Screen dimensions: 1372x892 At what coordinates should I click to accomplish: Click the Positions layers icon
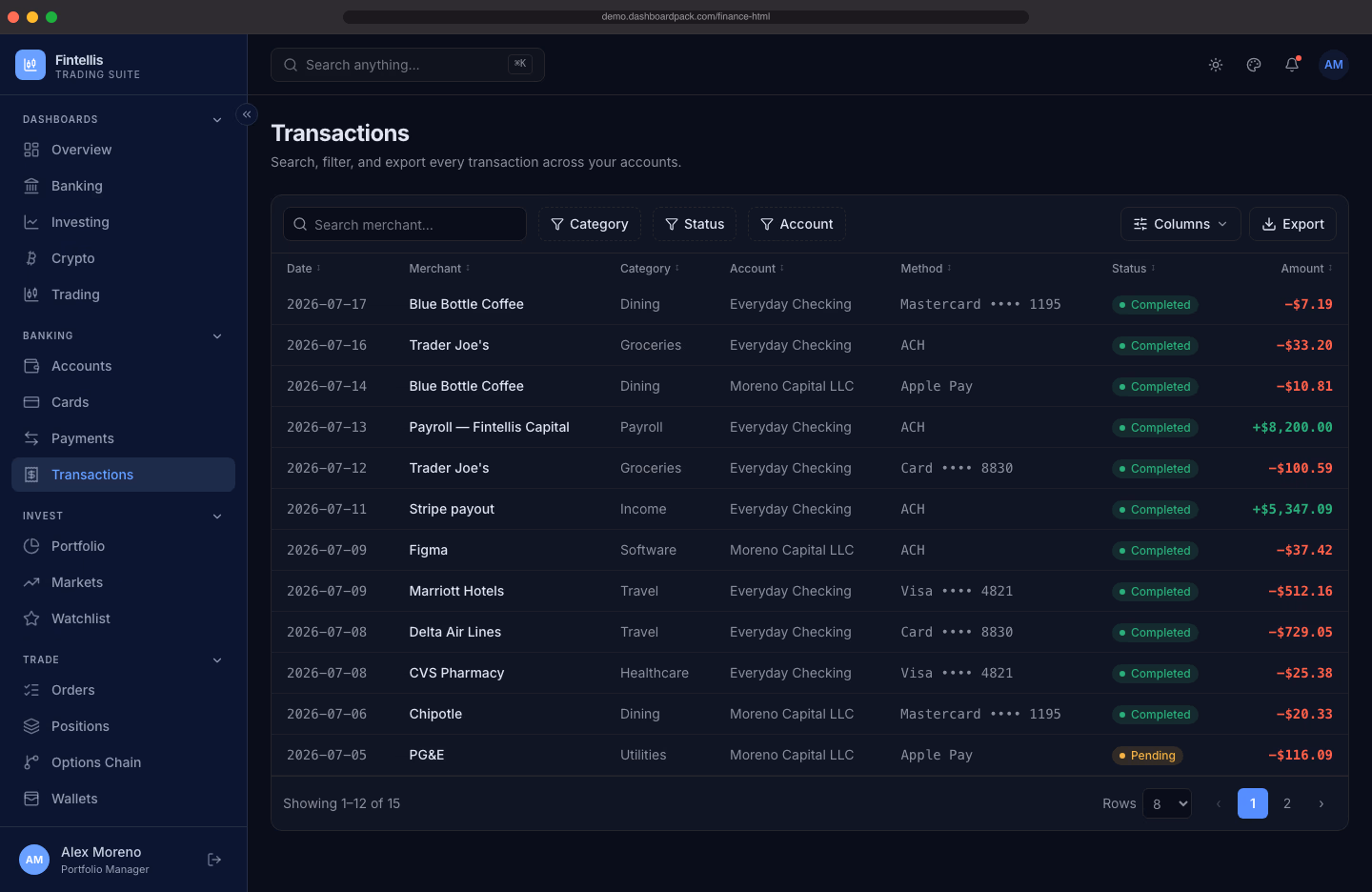tap(31, 726)
